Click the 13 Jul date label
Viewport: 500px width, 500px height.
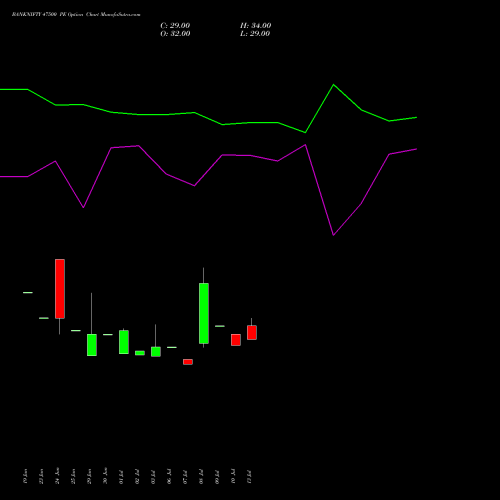tap(249, 477)
